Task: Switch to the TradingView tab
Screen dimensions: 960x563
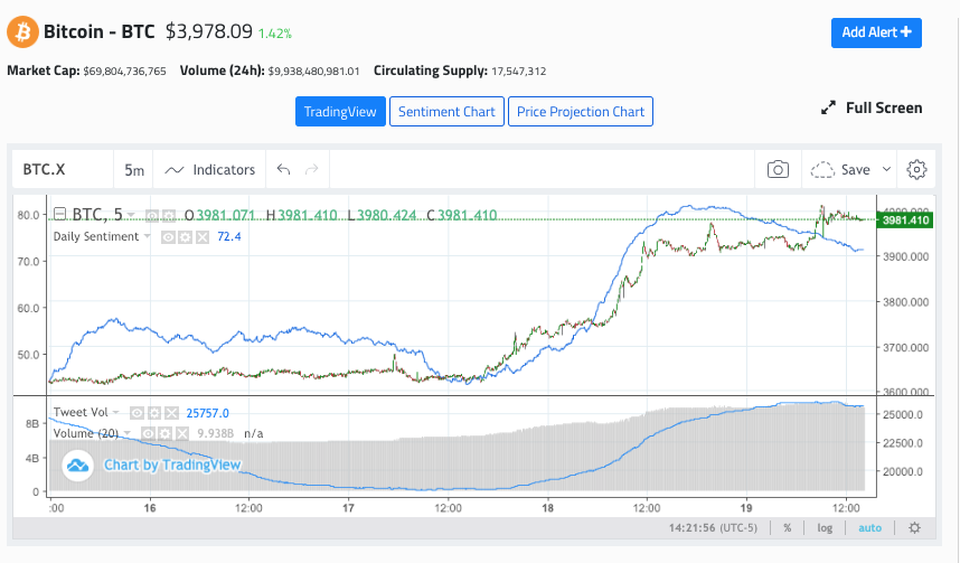Action: (340, 111)
